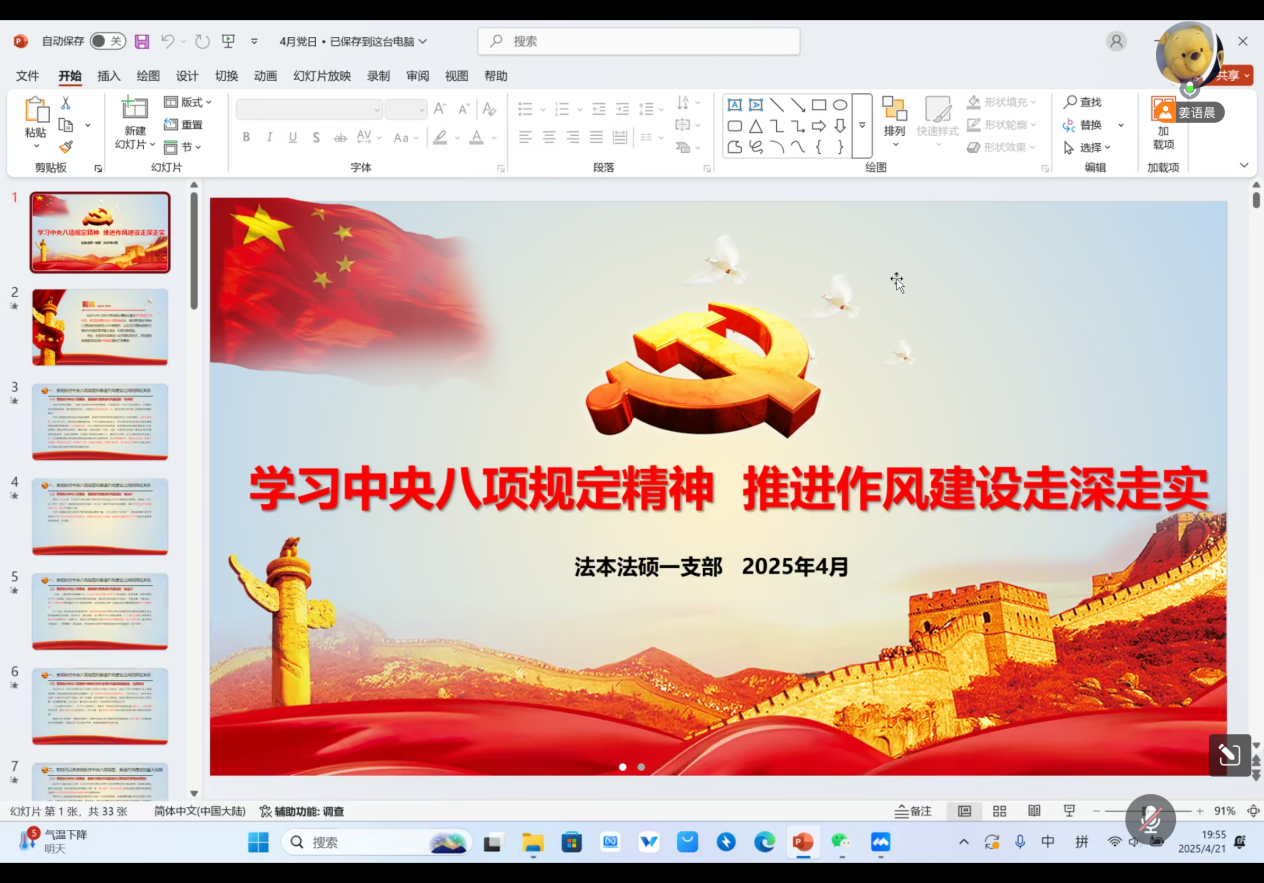
Task: Open the 插入 Insert tab
Action: click(x=109, y=76)
